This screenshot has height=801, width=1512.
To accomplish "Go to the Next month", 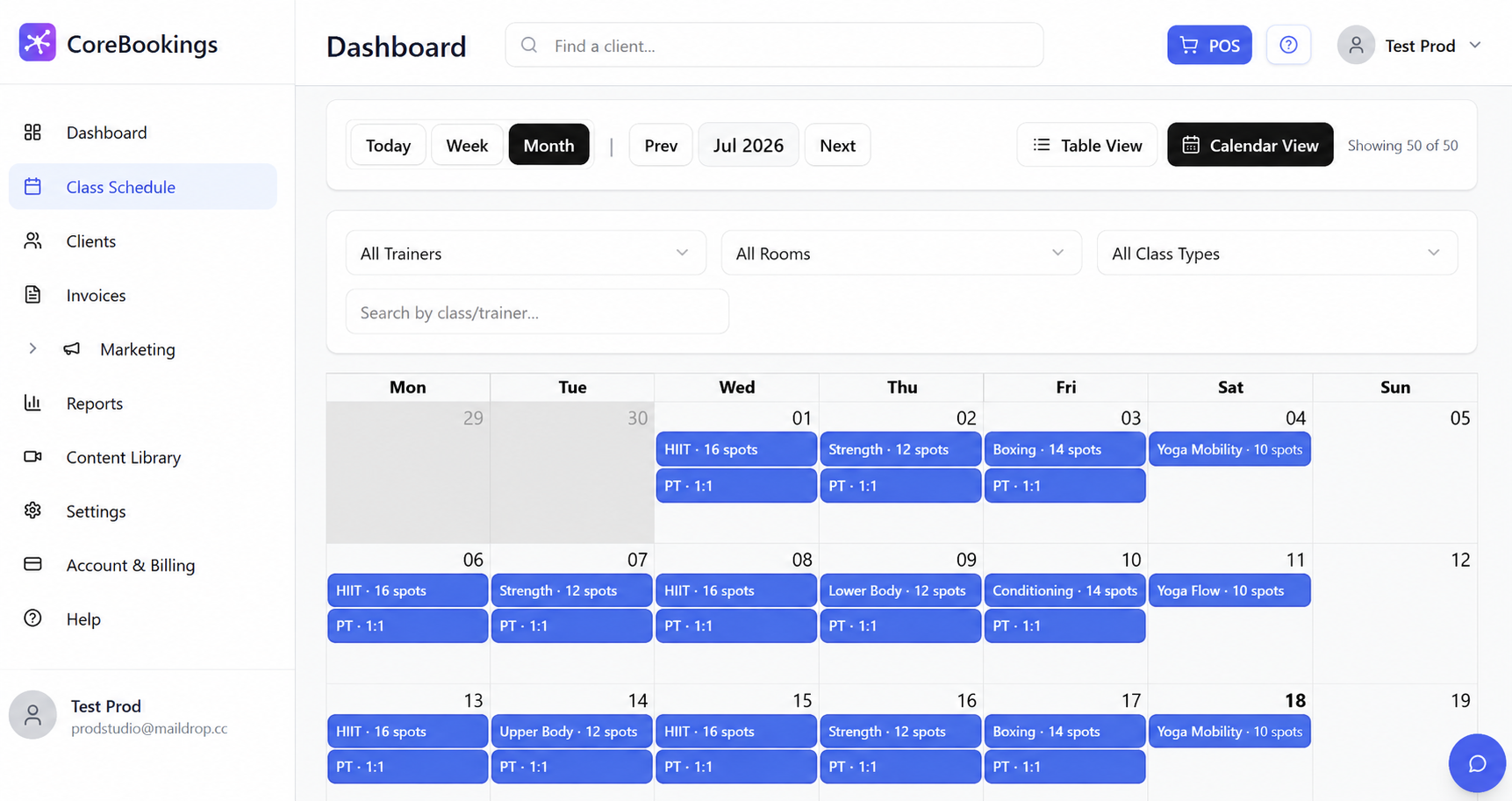I will pyautogui.click(x=837, y=145).
